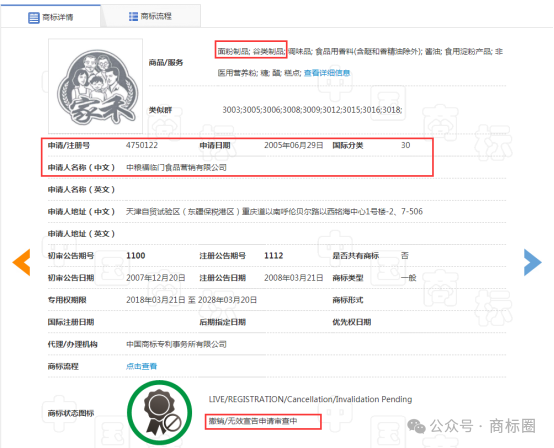554x448 pixels.
Task: Open the 点击查看 trademark process link
Action: [x=141, y=366]
